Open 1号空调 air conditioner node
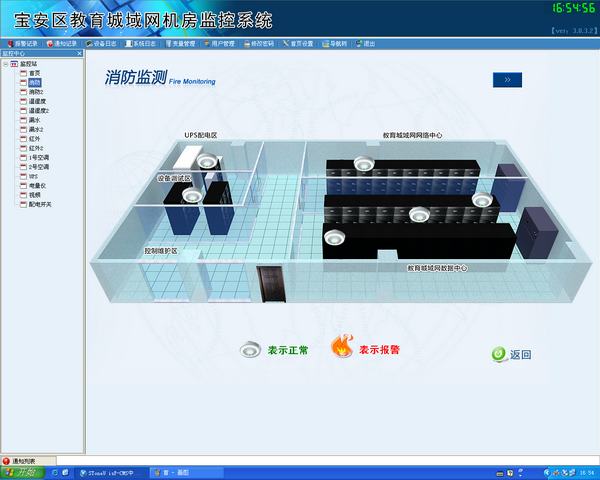The height and width of the screenshot is (480, 600). click(38, 157)
